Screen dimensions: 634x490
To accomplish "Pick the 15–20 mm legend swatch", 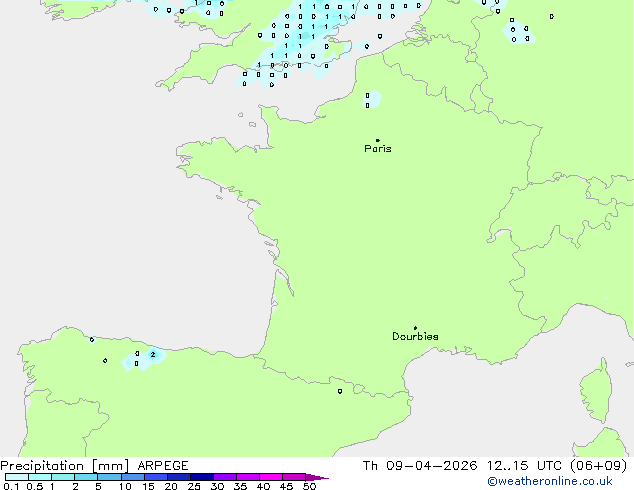I will [156, 477].
